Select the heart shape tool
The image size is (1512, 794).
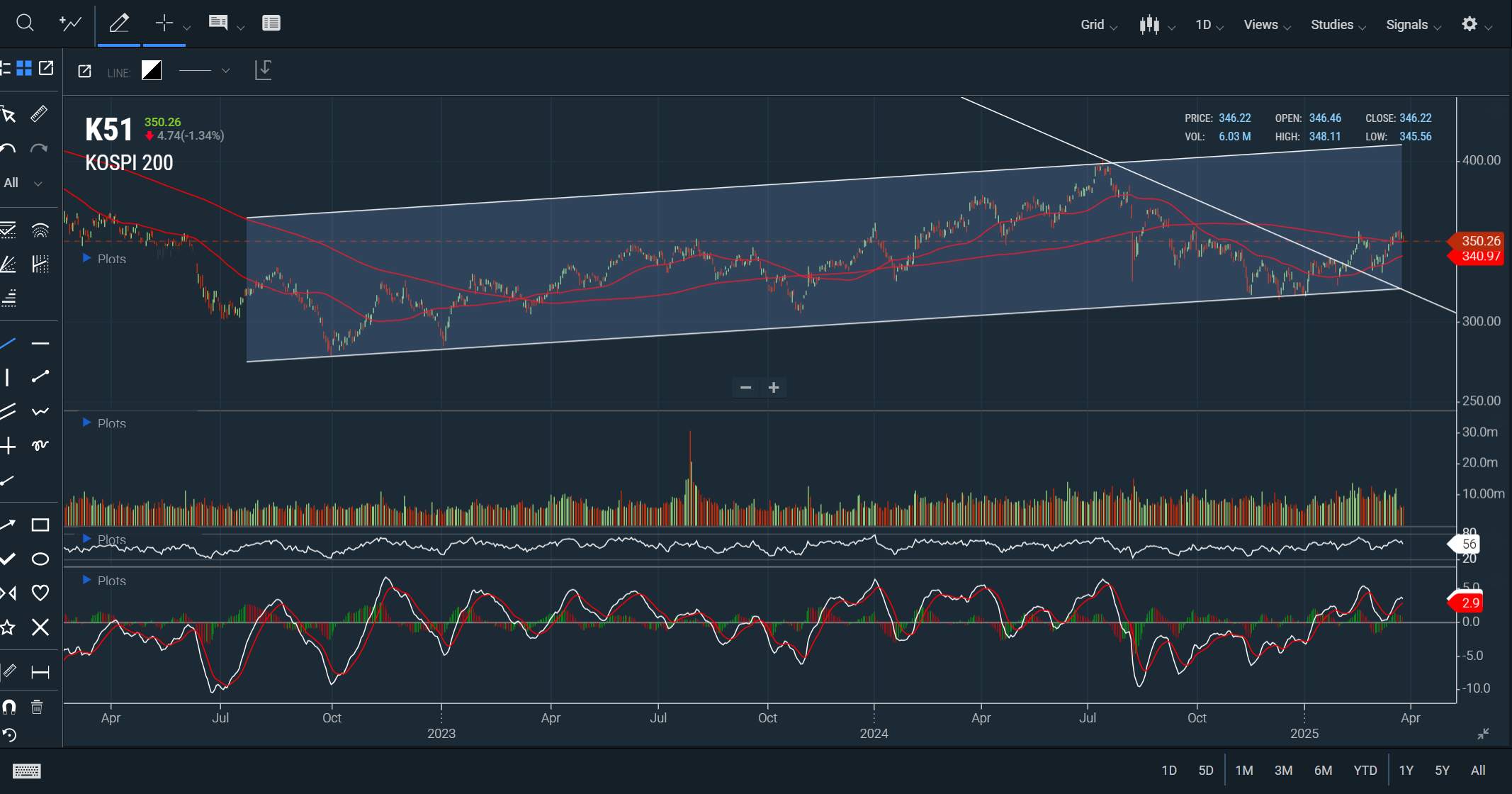[x=40, y=593]
